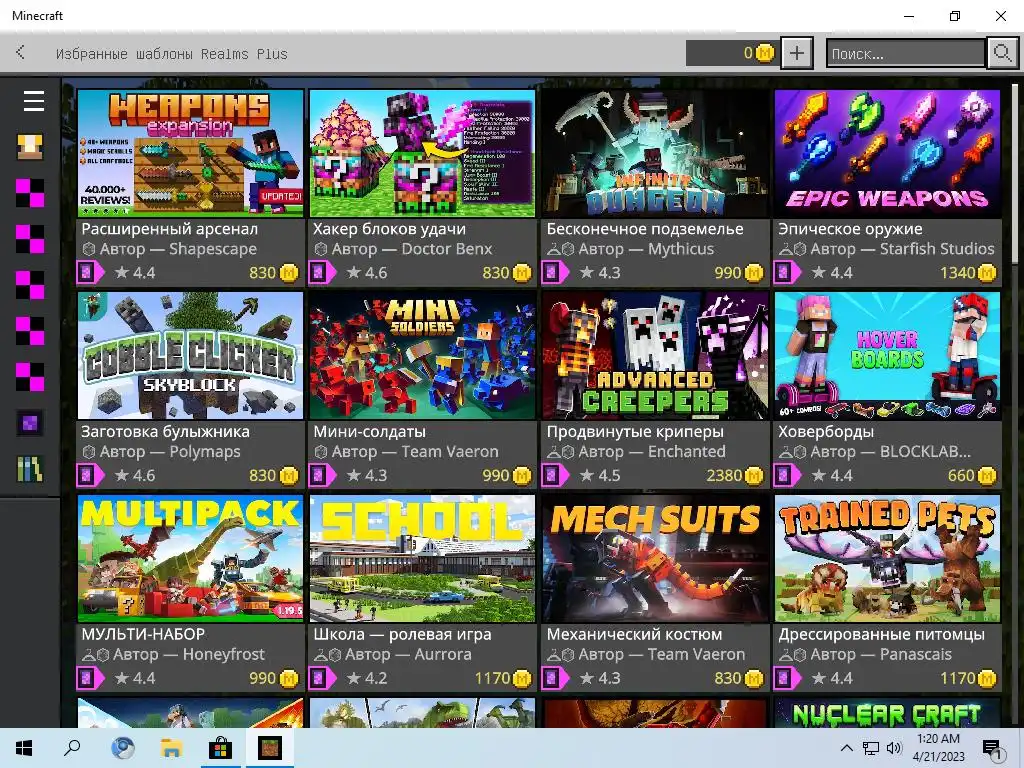Open the Advanced Creepers thumbnail
The height and width of the screenshot is (768, 1024).
655,355
